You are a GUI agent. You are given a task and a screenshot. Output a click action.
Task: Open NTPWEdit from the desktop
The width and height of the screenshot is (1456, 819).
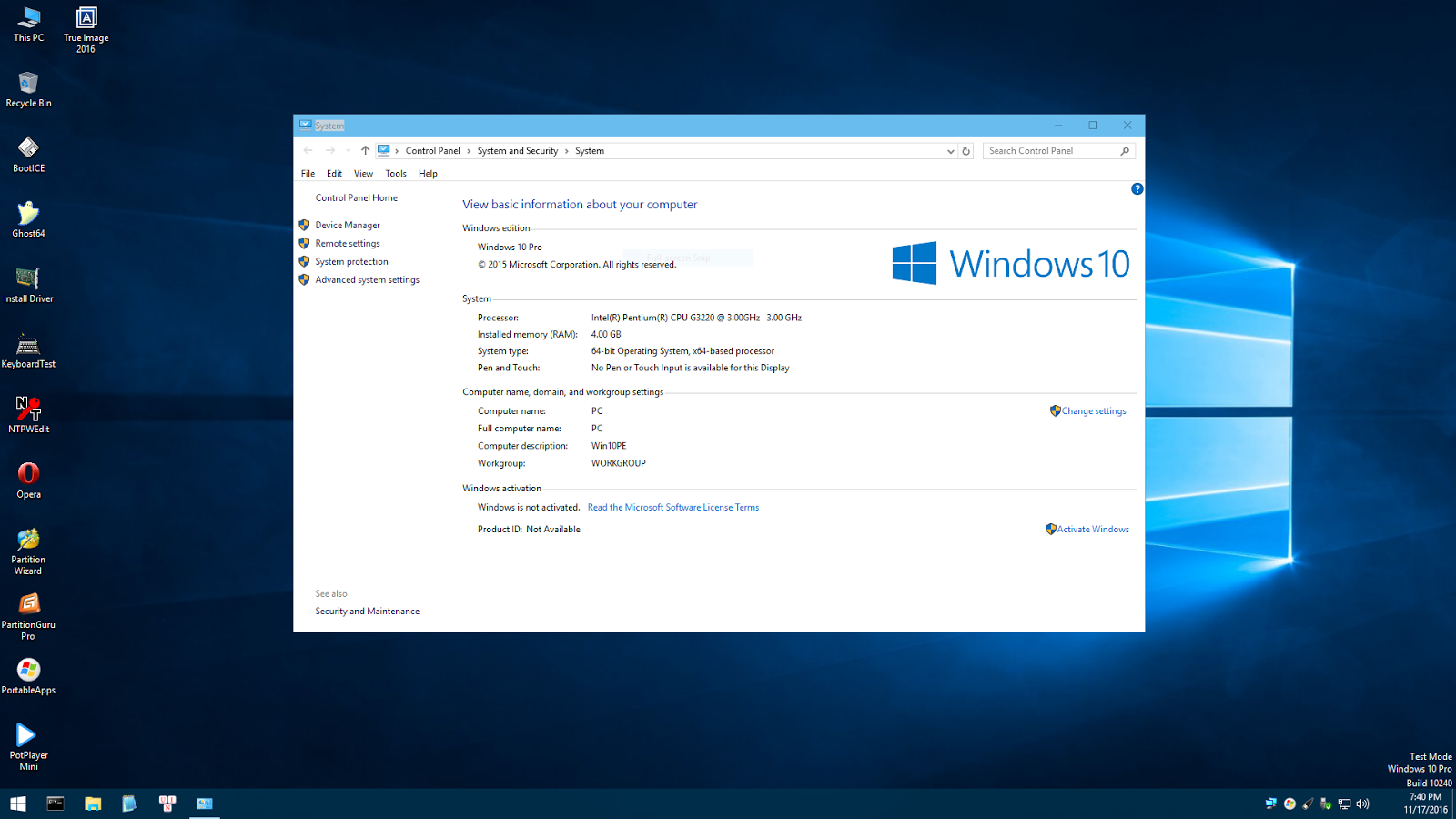point(27,409)
